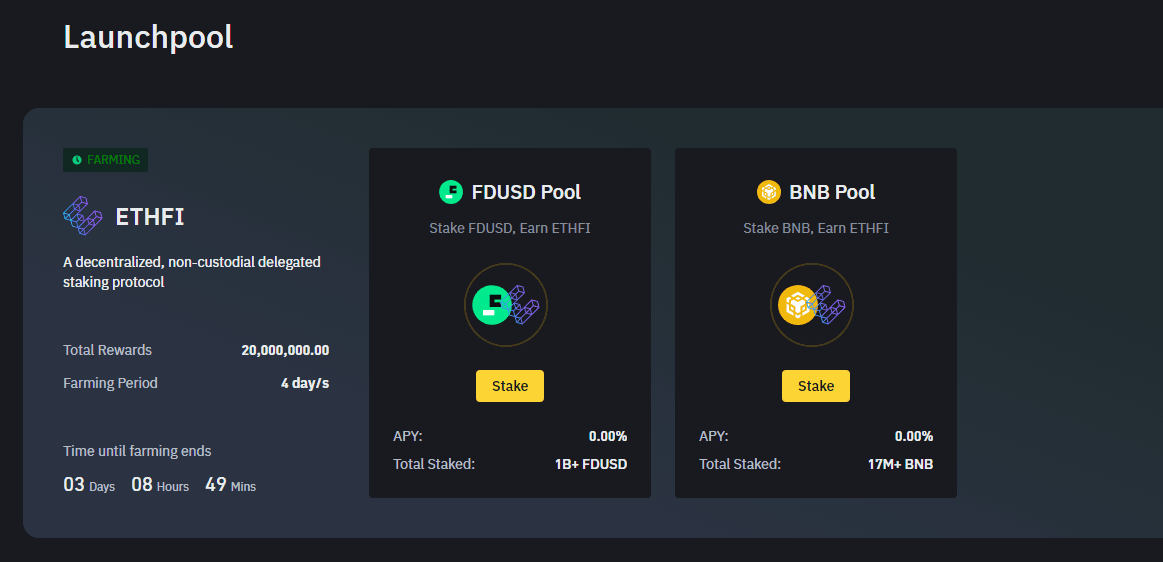Click the ETHFI protocol description text

coord(192,272)
